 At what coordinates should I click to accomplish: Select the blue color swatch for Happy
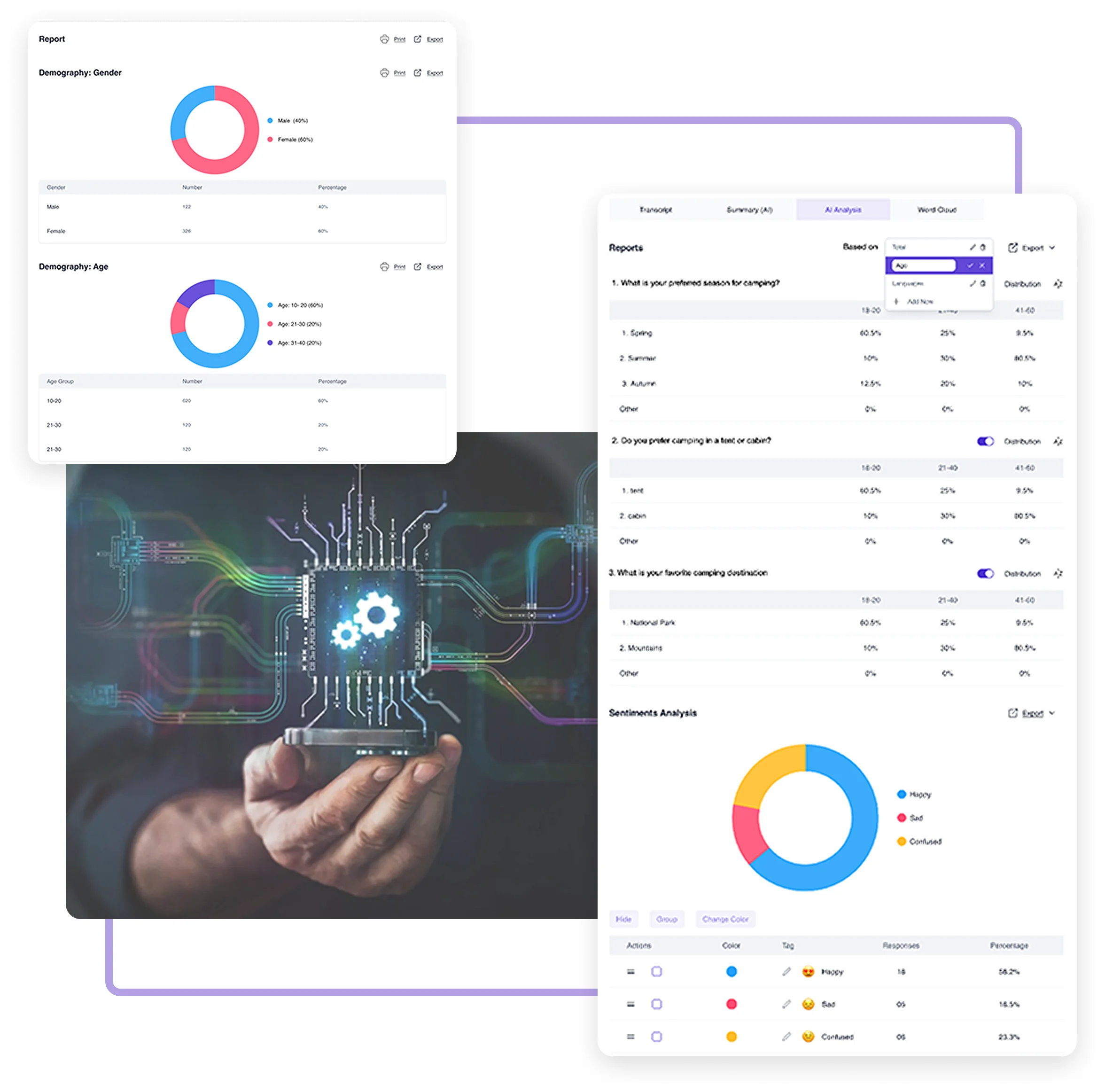(731, 971)
